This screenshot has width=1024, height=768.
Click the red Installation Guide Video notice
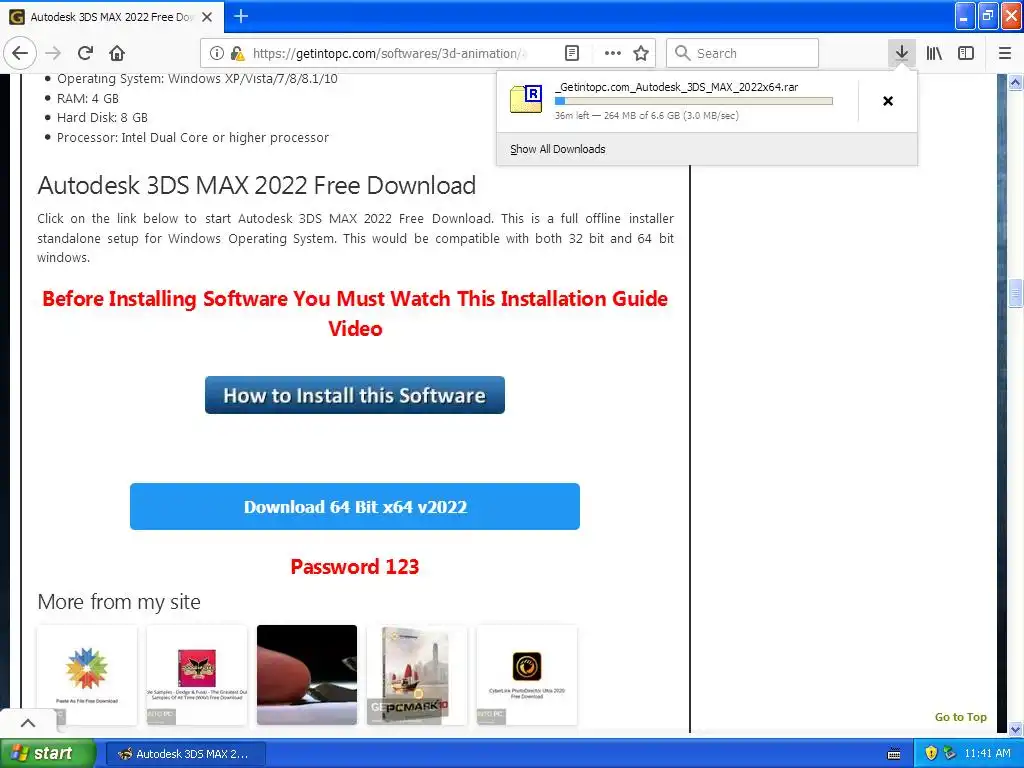click(x=355, y=313)
